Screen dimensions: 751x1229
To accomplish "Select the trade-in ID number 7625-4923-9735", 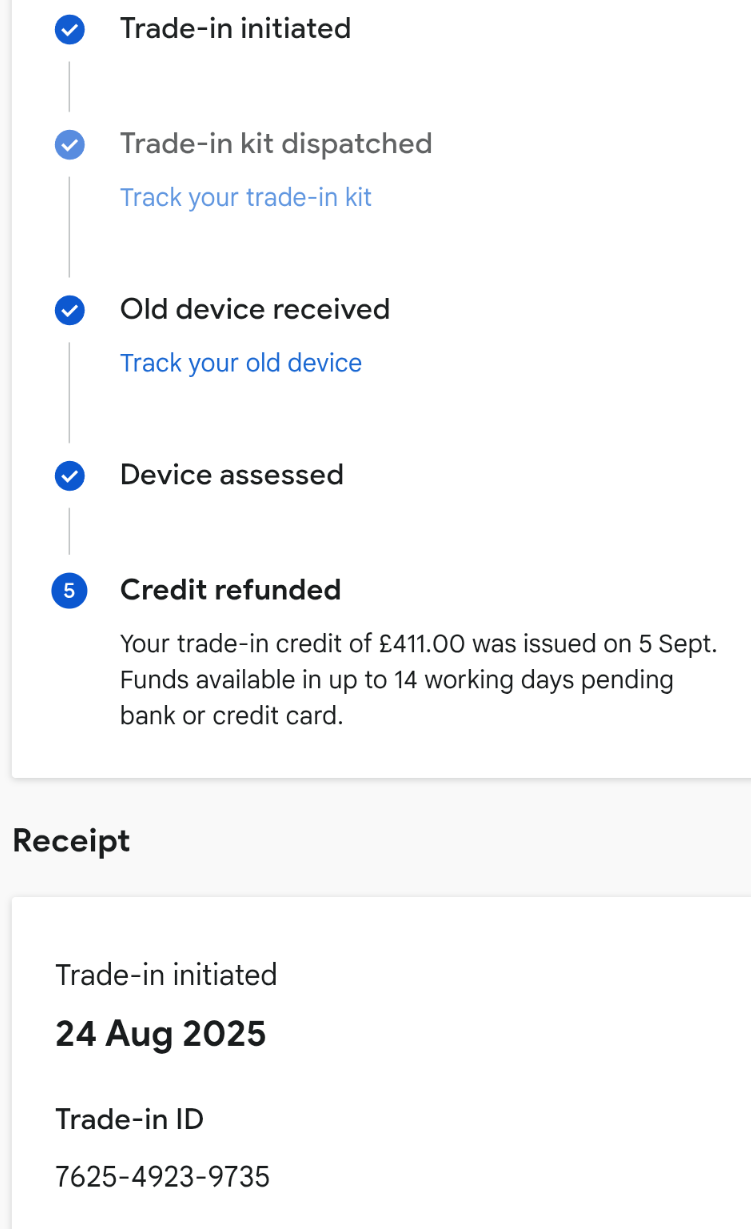I will 163,1177.
